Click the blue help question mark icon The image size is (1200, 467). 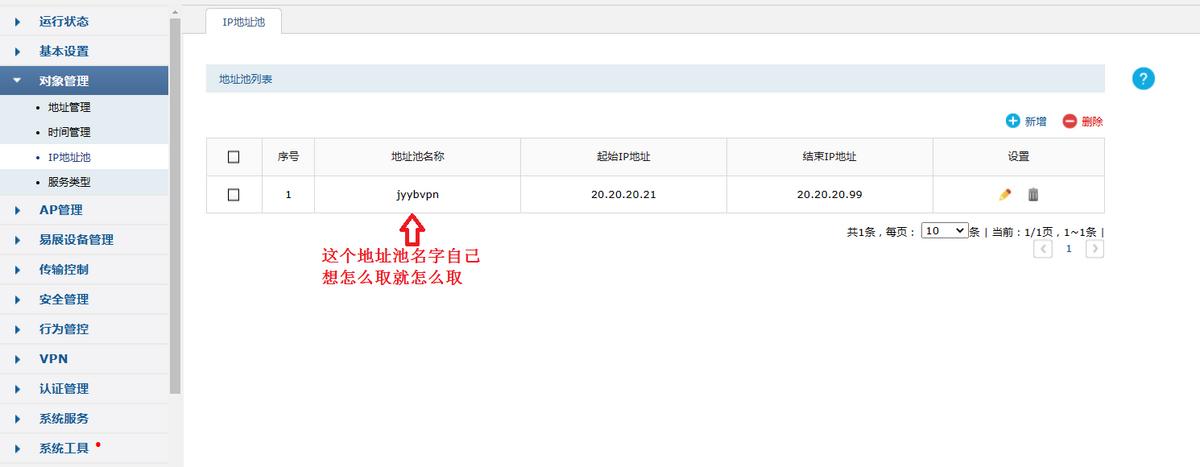click(1143, 79)
